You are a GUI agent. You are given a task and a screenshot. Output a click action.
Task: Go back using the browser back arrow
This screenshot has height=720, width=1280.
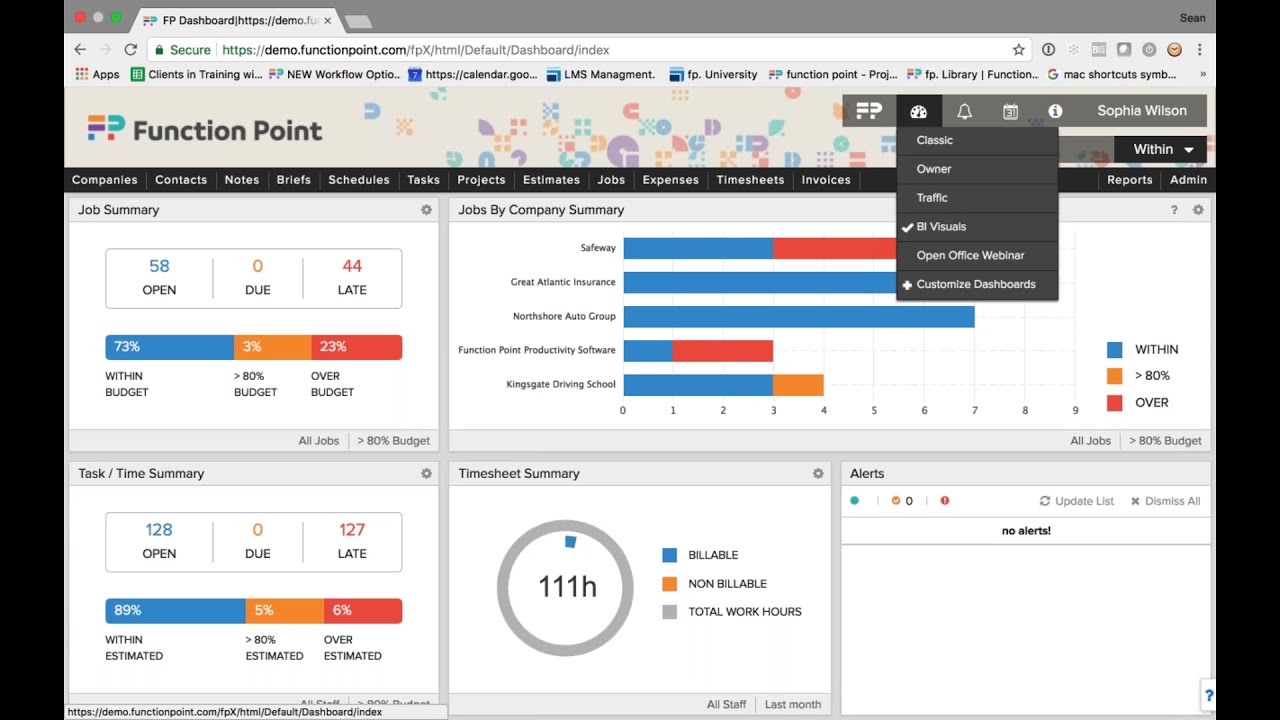80,50
